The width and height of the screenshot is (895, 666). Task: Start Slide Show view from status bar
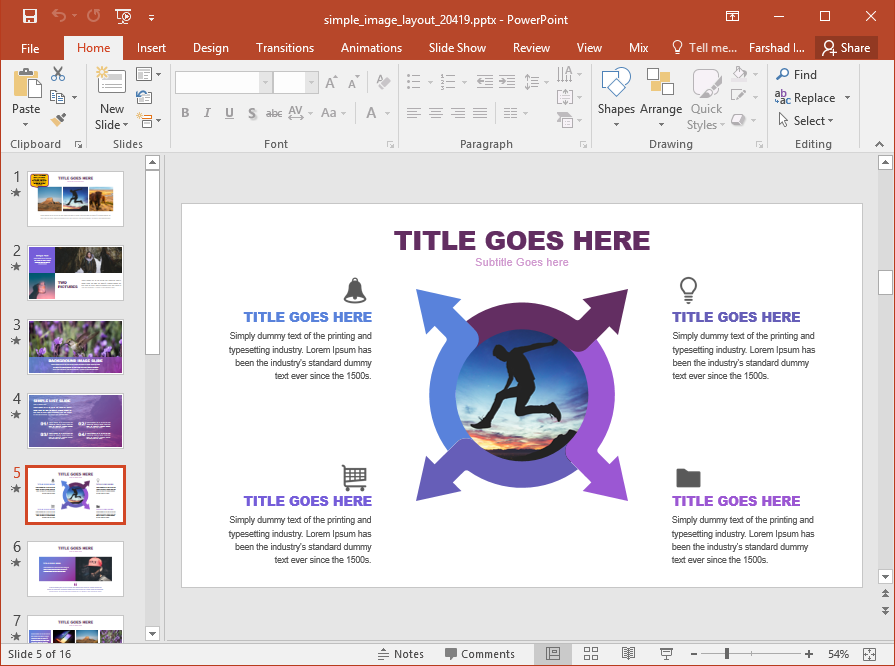tap(666, 654)
